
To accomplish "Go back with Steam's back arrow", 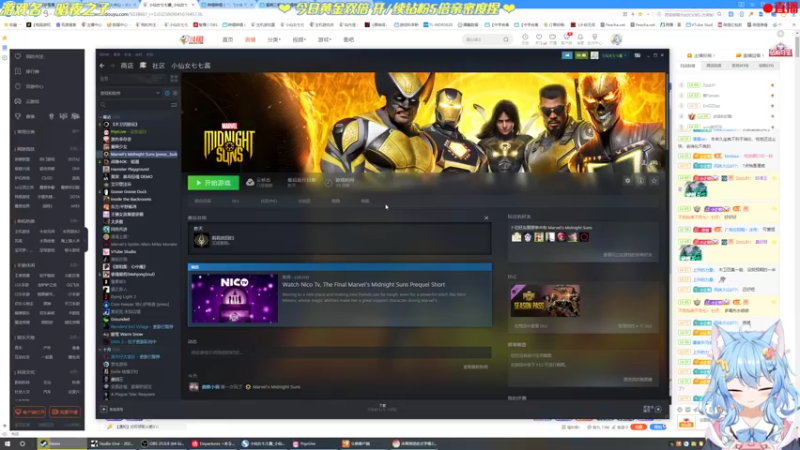I will [102, 66].
